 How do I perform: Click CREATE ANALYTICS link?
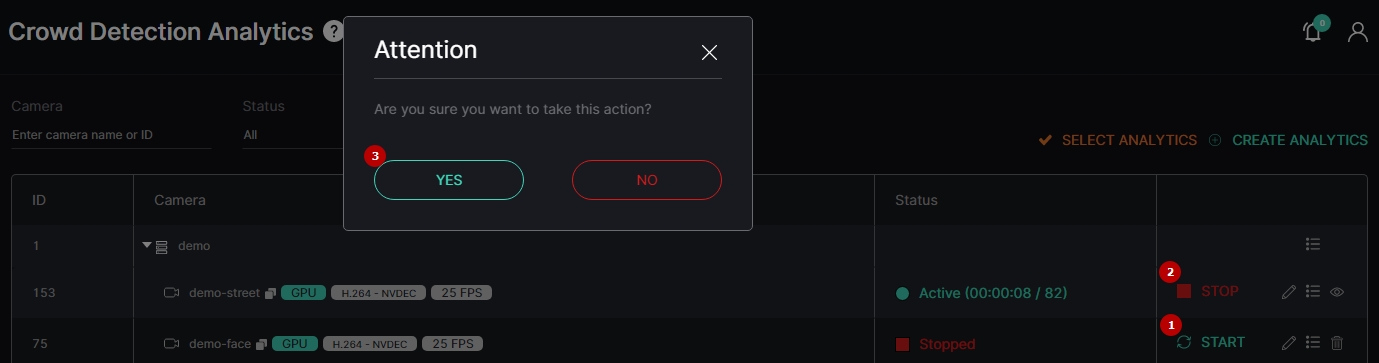pos(1288,140)
